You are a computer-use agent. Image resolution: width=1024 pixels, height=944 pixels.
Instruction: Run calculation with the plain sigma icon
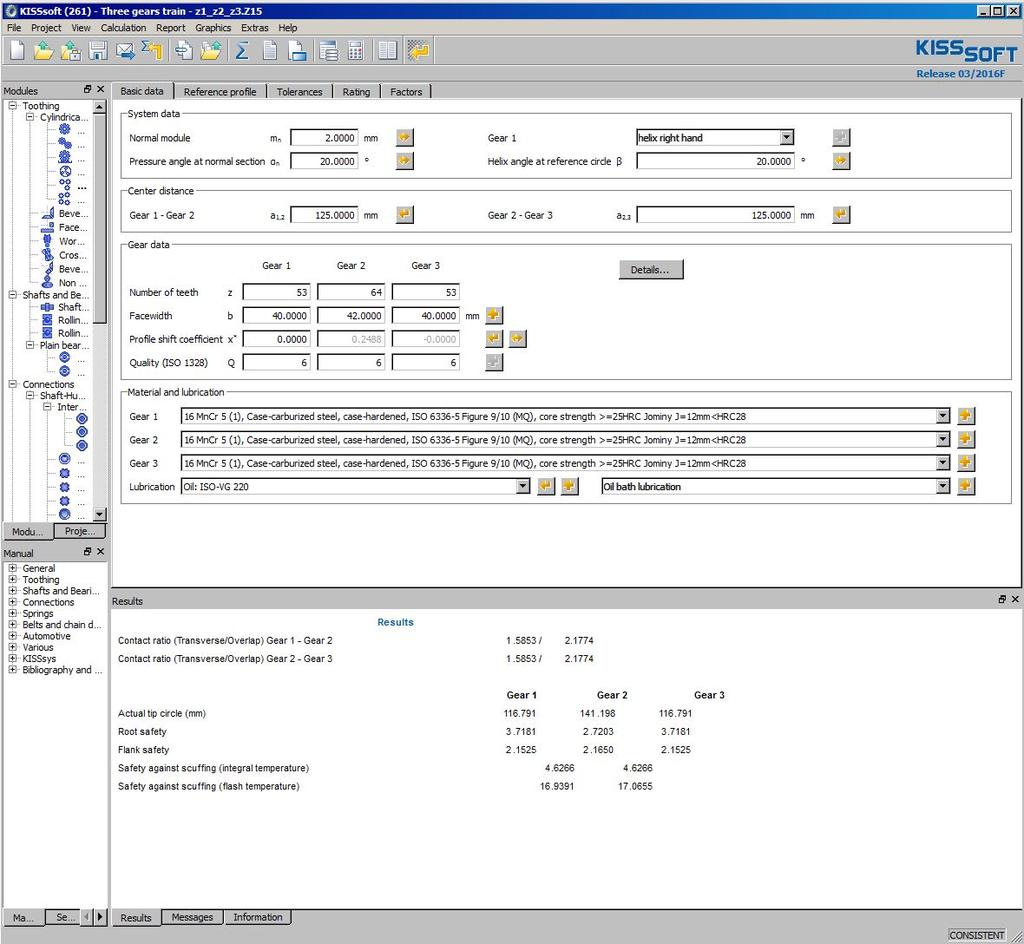tap(242, 50)
